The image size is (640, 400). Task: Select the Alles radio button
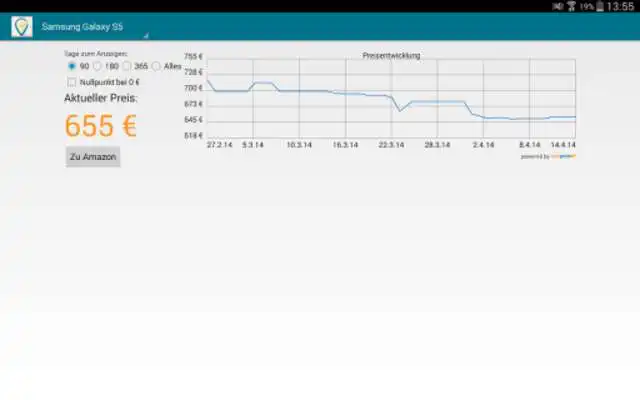(x=156, y=66)
